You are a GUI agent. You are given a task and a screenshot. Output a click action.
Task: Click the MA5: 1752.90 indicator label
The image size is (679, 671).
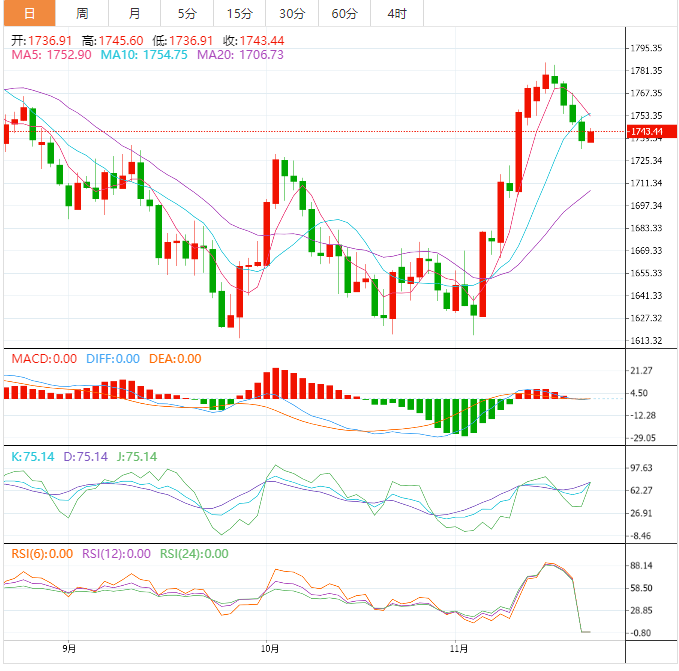(x=51, y=55)
